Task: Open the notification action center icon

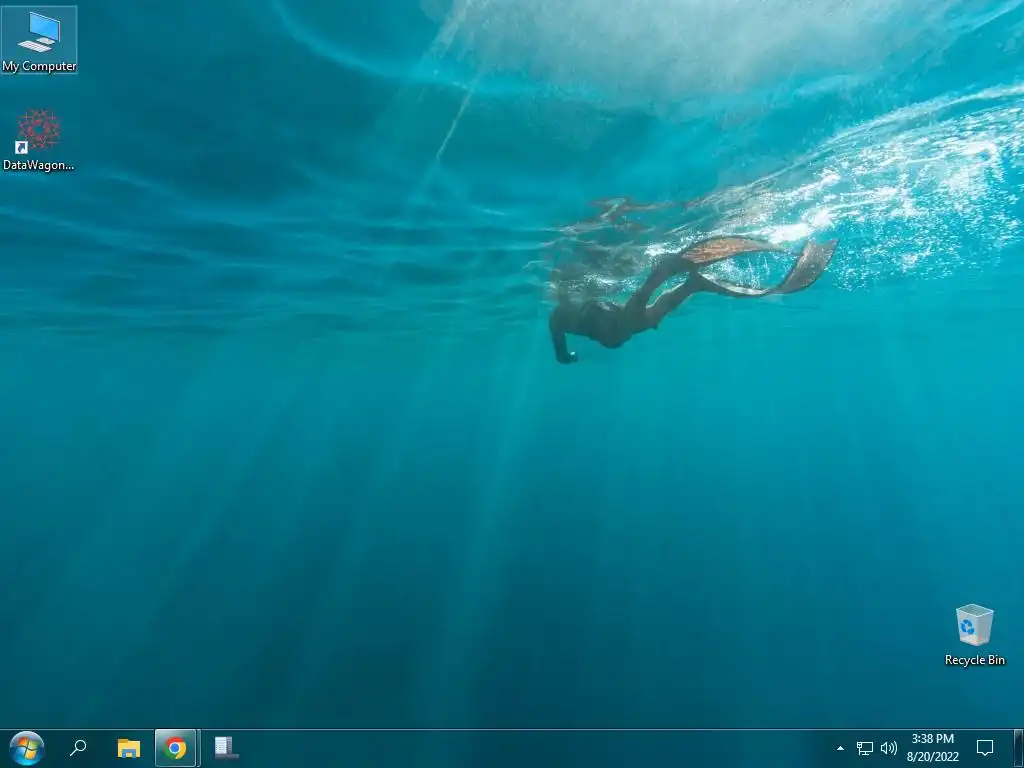Action: [x=985, y=748]
